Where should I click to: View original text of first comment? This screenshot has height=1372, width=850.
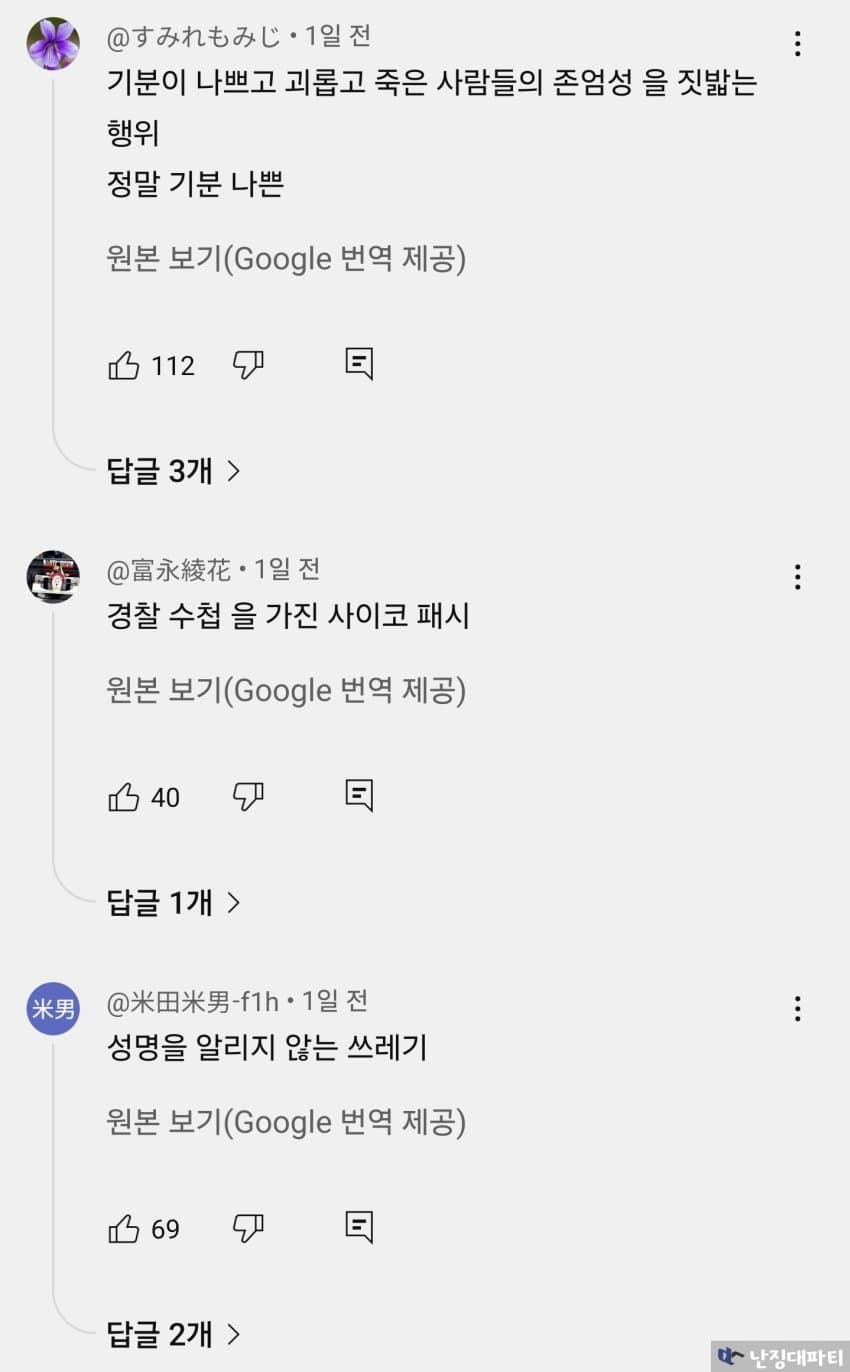tap(286, 259)
